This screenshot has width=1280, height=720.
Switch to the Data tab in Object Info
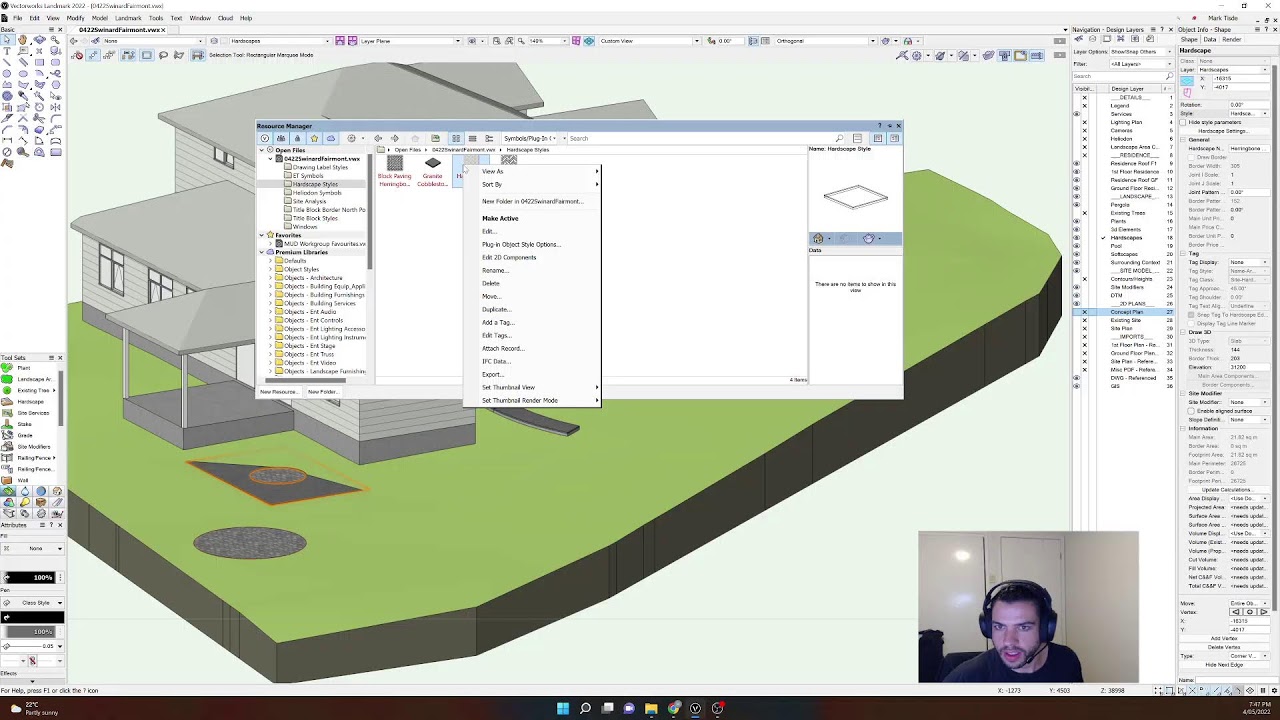[x=1210, y=40]
